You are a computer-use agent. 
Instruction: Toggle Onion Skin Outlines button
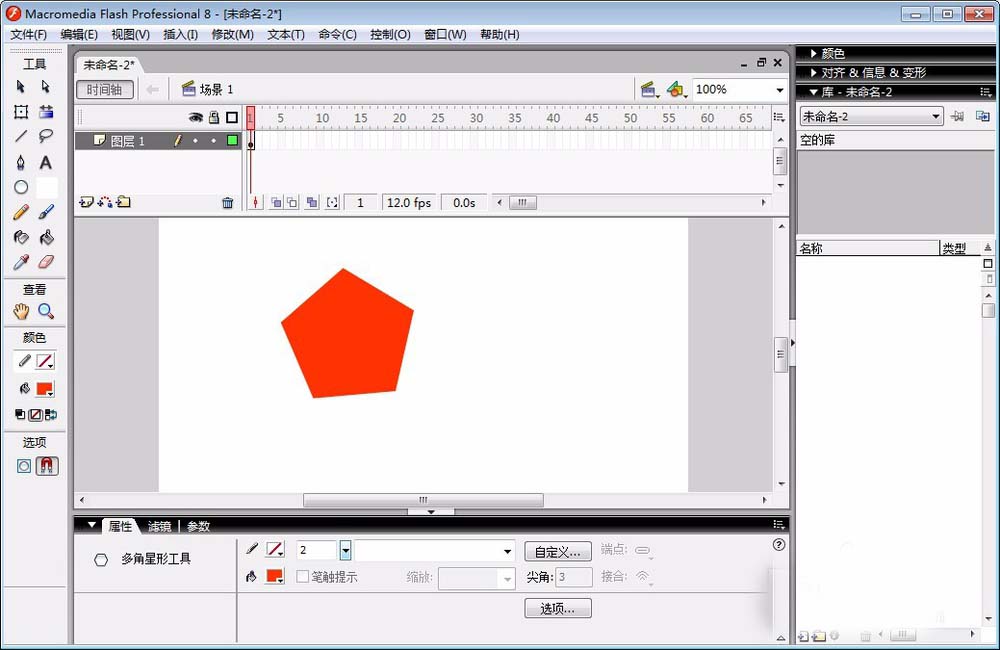(x=292, y=203)
